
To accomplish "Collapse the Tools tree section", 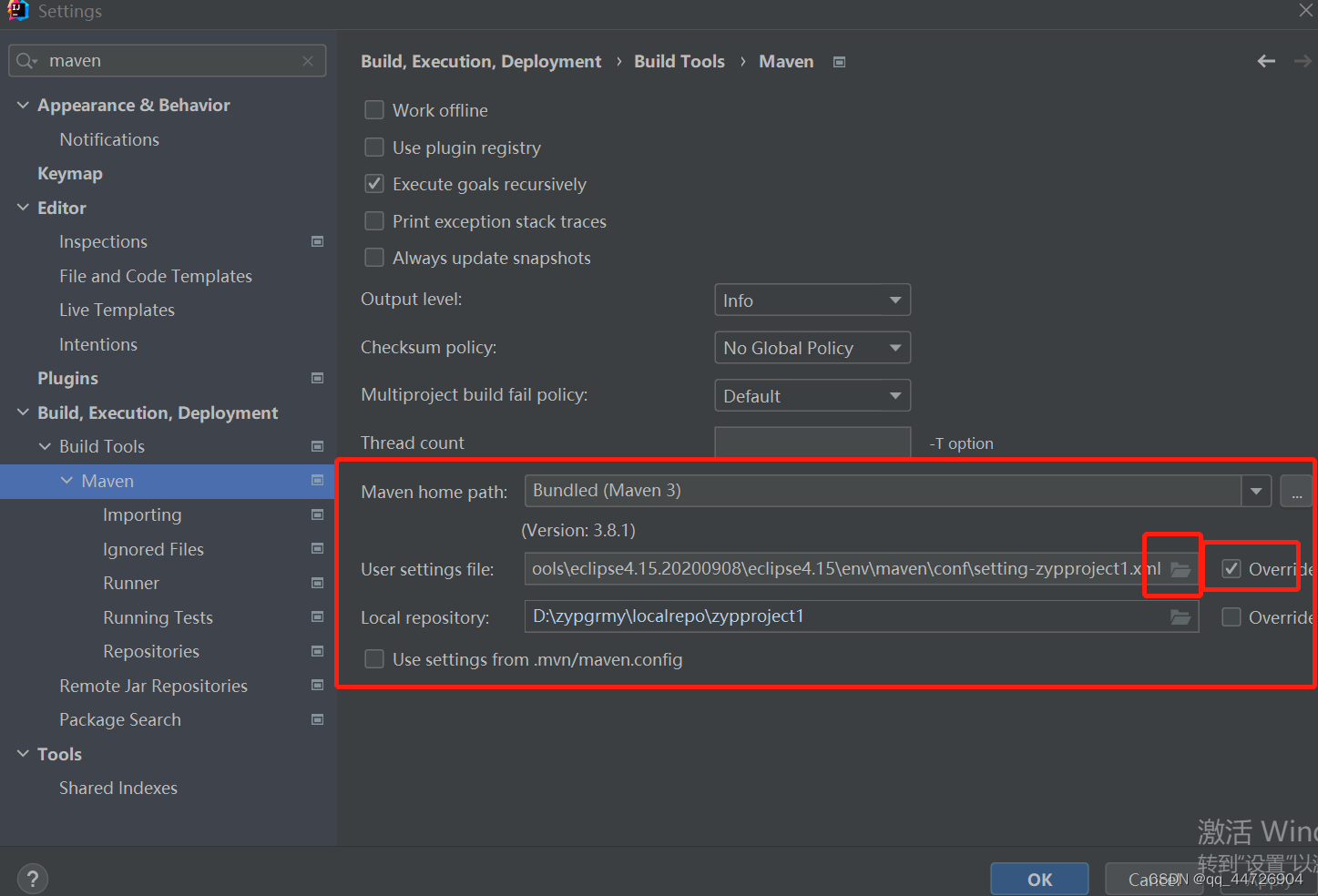I will tap(23, 754).
